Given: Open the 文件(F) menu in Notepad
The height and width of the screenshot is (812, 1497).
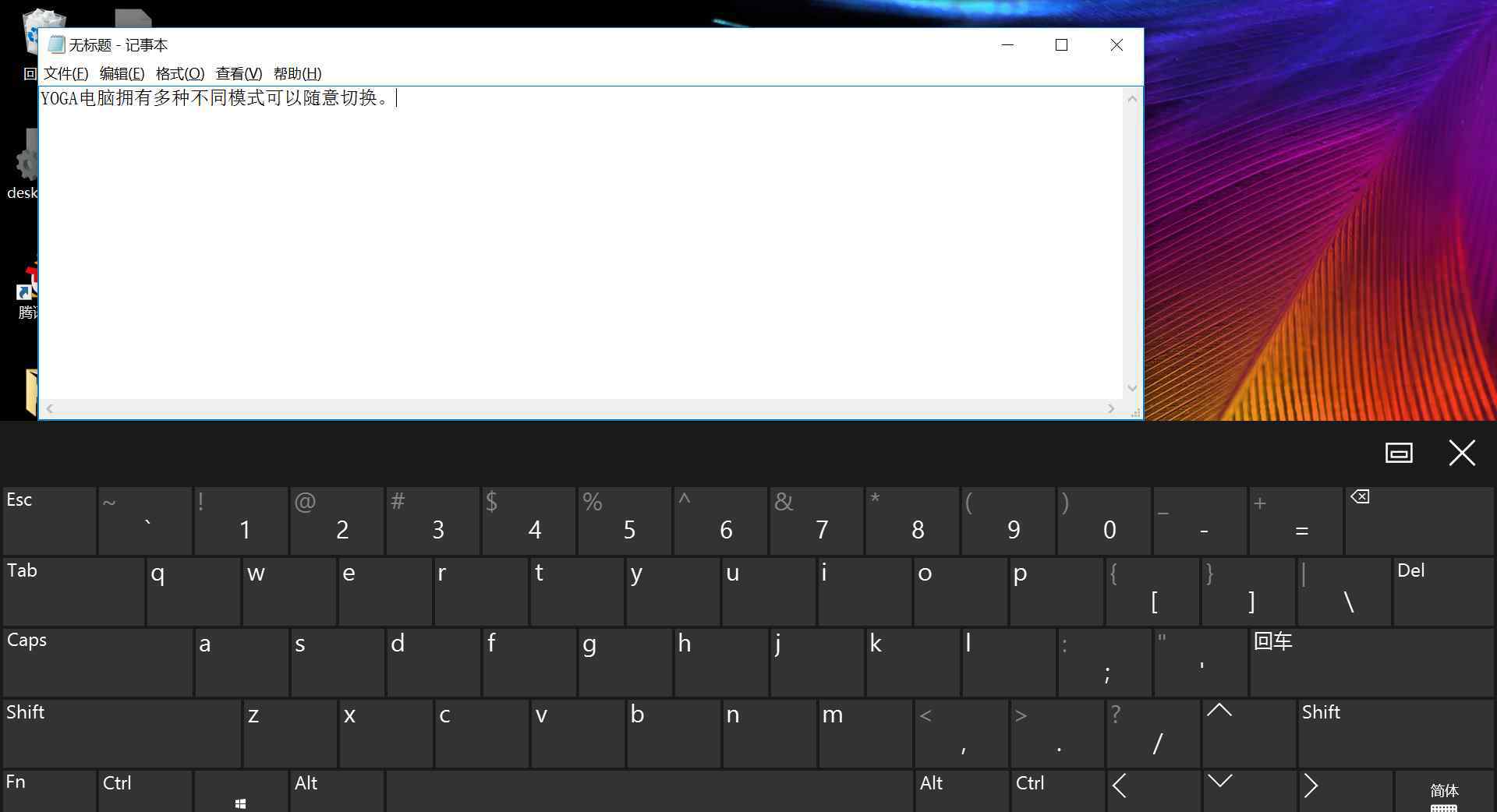Looking at the screenshot, I should click(65, 73).
